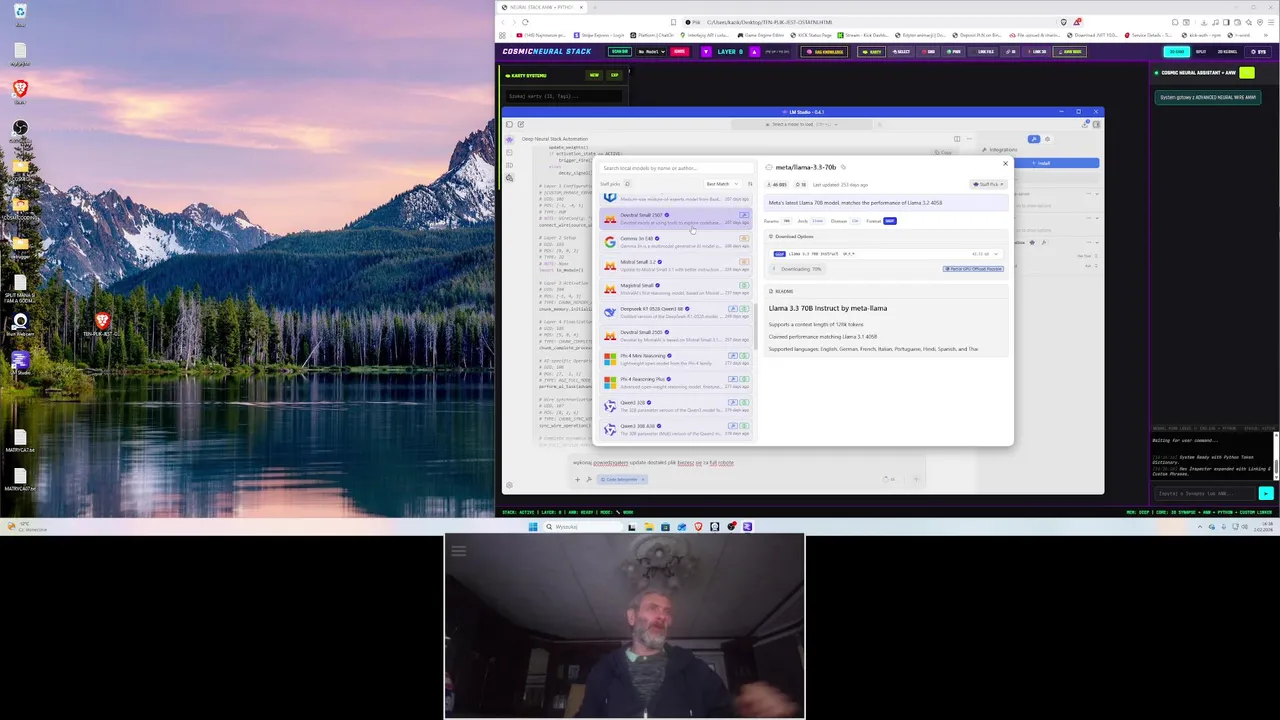Click the KARTY toolbar button

(873, 51)
